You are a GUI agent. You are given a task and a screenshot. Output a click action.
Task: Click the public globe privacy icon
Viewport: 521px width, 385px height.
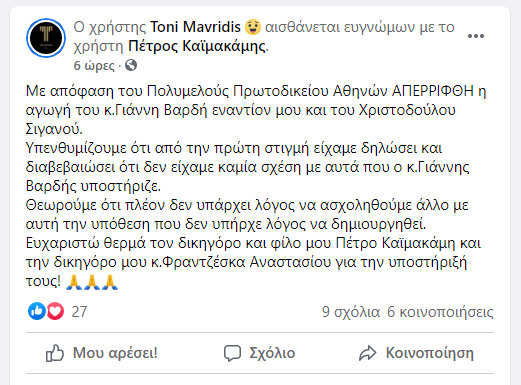pyautogui.click(x=131, y=65)
